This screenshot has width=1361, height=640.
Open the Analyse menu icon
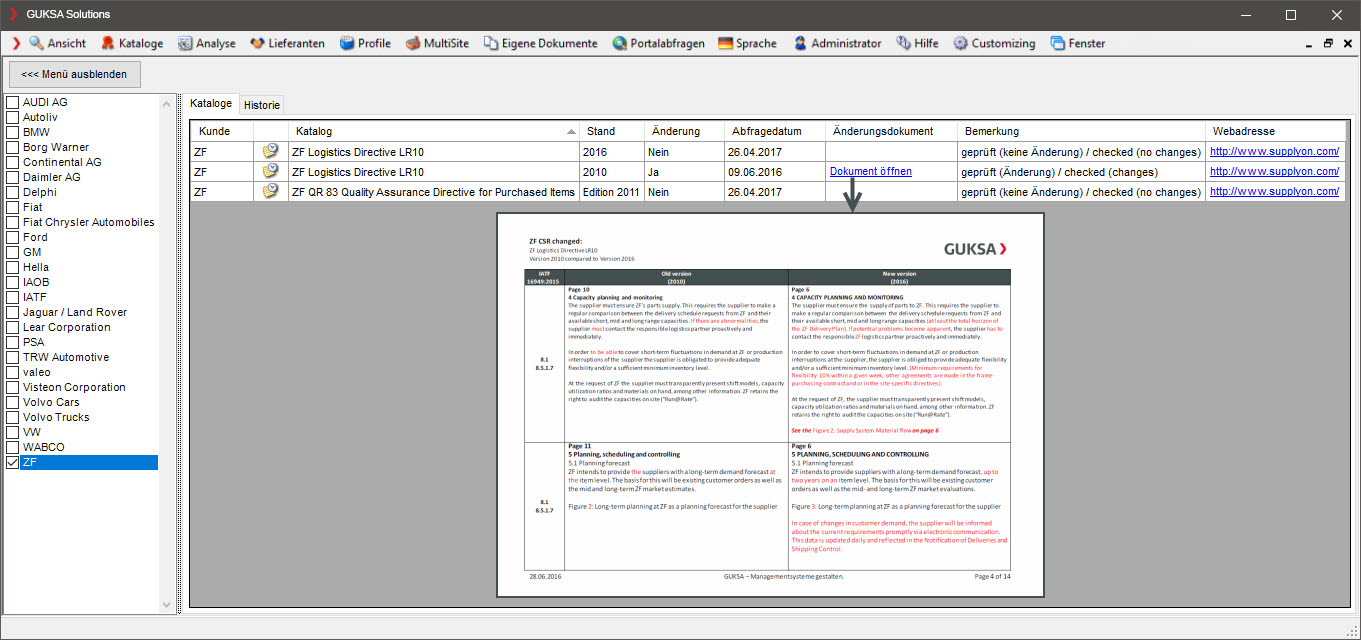(185, 43)
